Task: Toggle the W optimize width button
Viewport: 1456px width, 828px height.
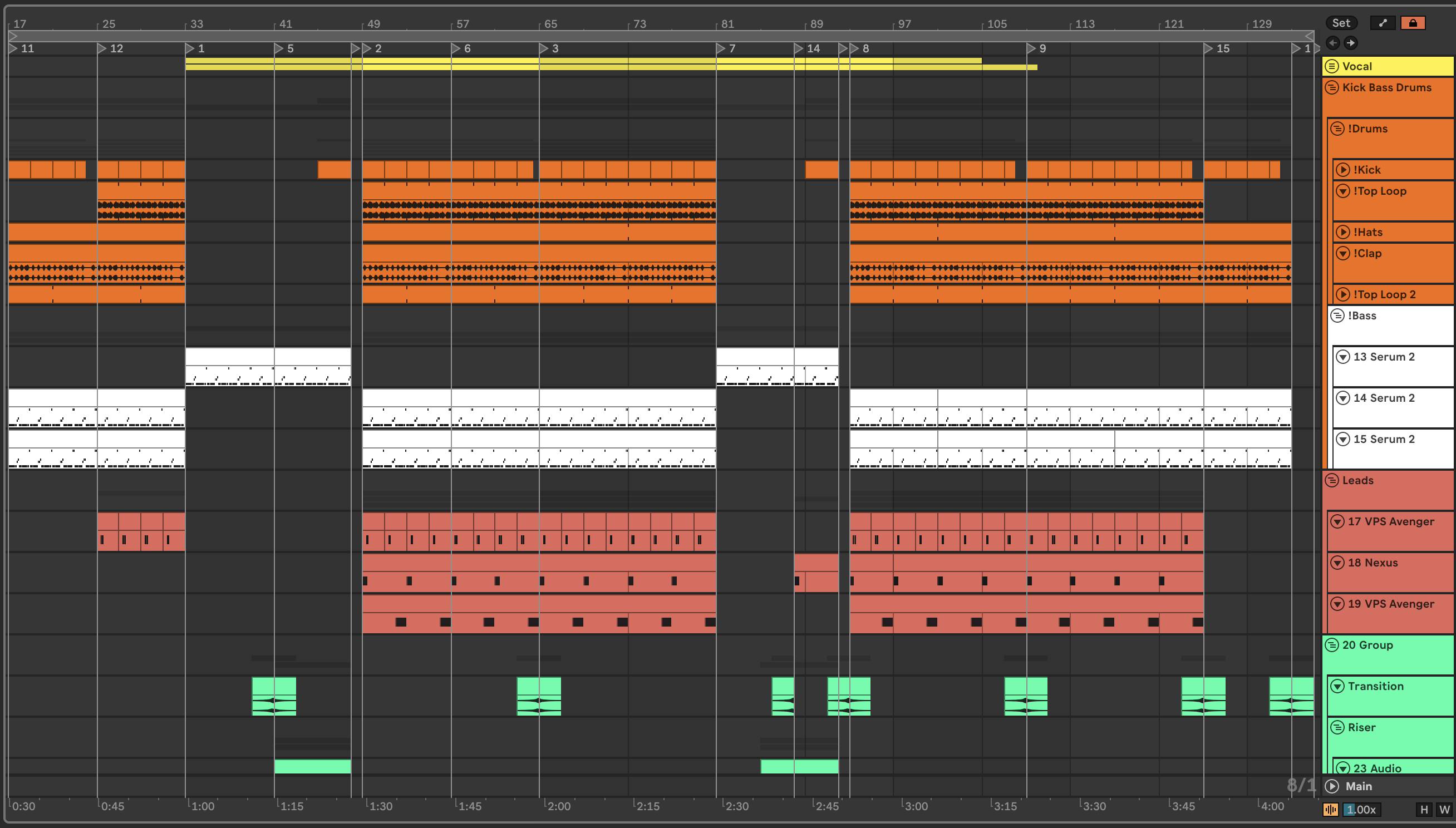Action: pyautogui.click(x=1444, y=809)
